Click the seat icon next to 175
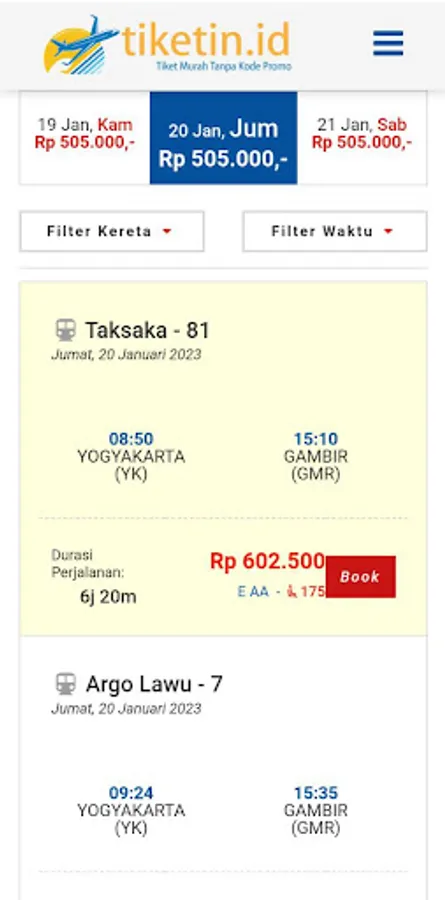The height and width of the screenshot is (900, 445). click(292, 591)
